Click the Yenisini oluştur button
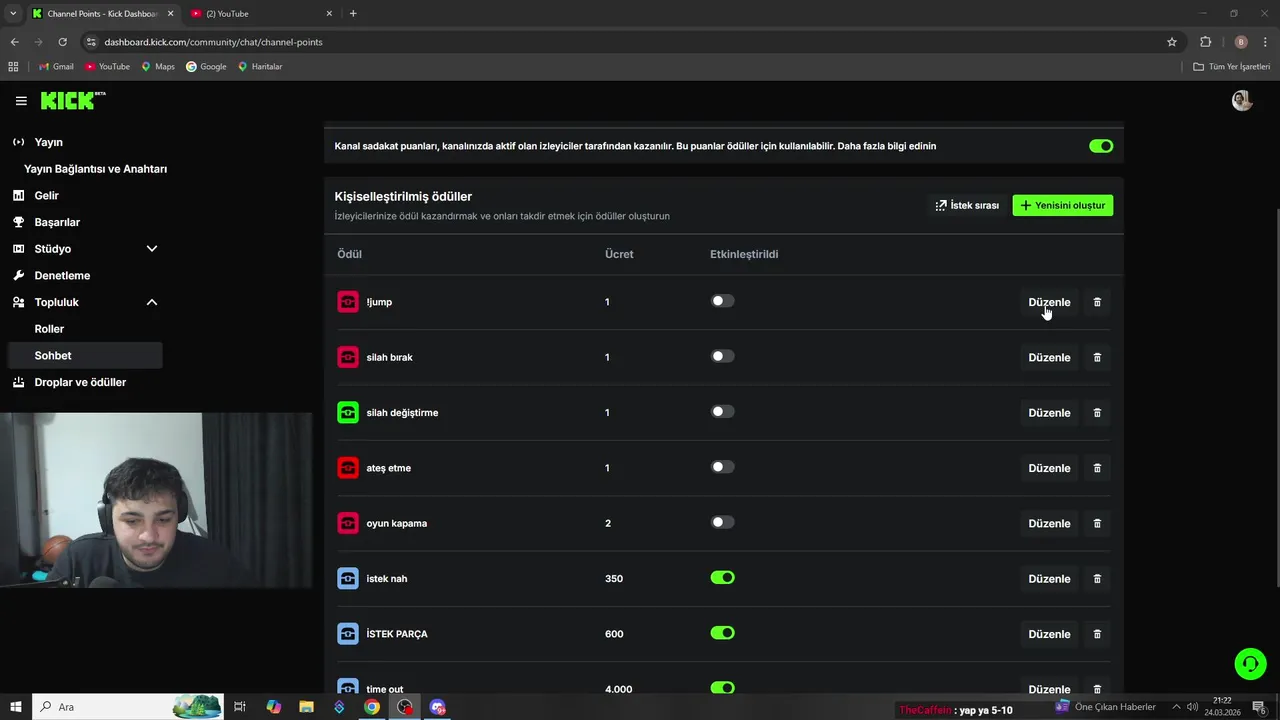Image resolution: width=1280 pixels, height=720 pixels. pos(1062,205)
